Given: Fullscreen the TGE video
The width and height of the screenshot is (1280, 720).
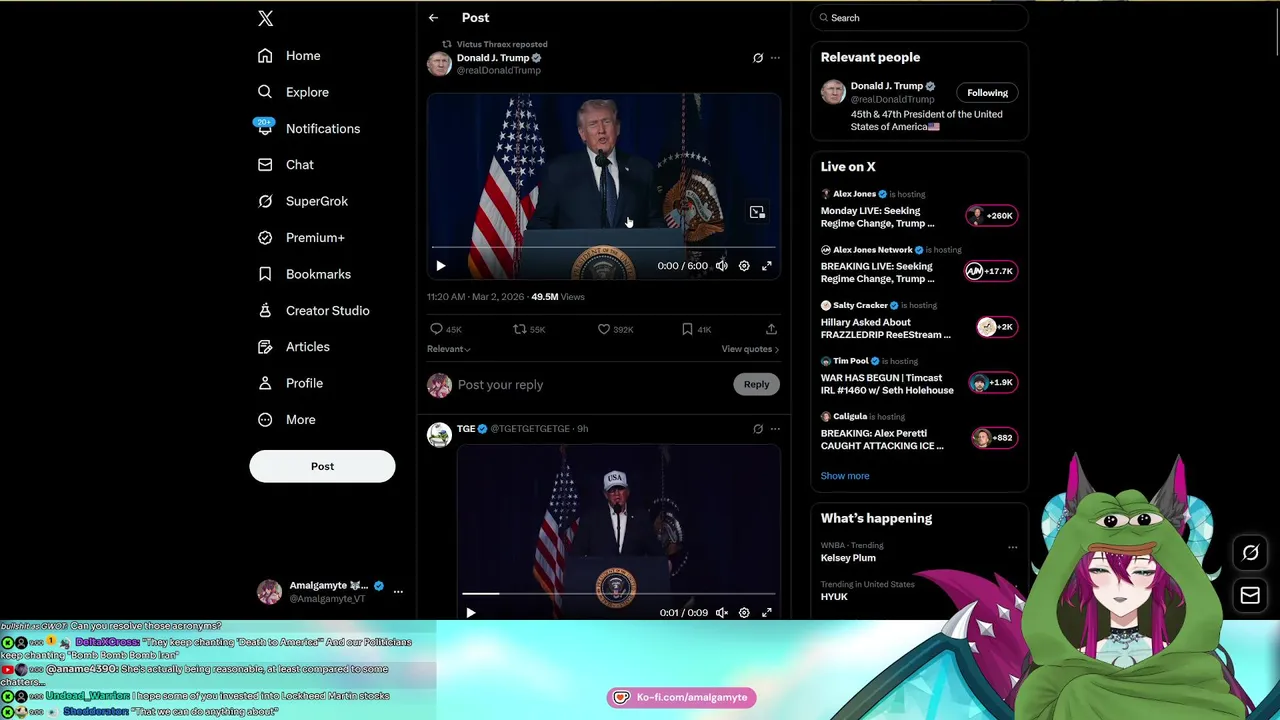Looking at the screenshot, I should (x=767, y=613).
